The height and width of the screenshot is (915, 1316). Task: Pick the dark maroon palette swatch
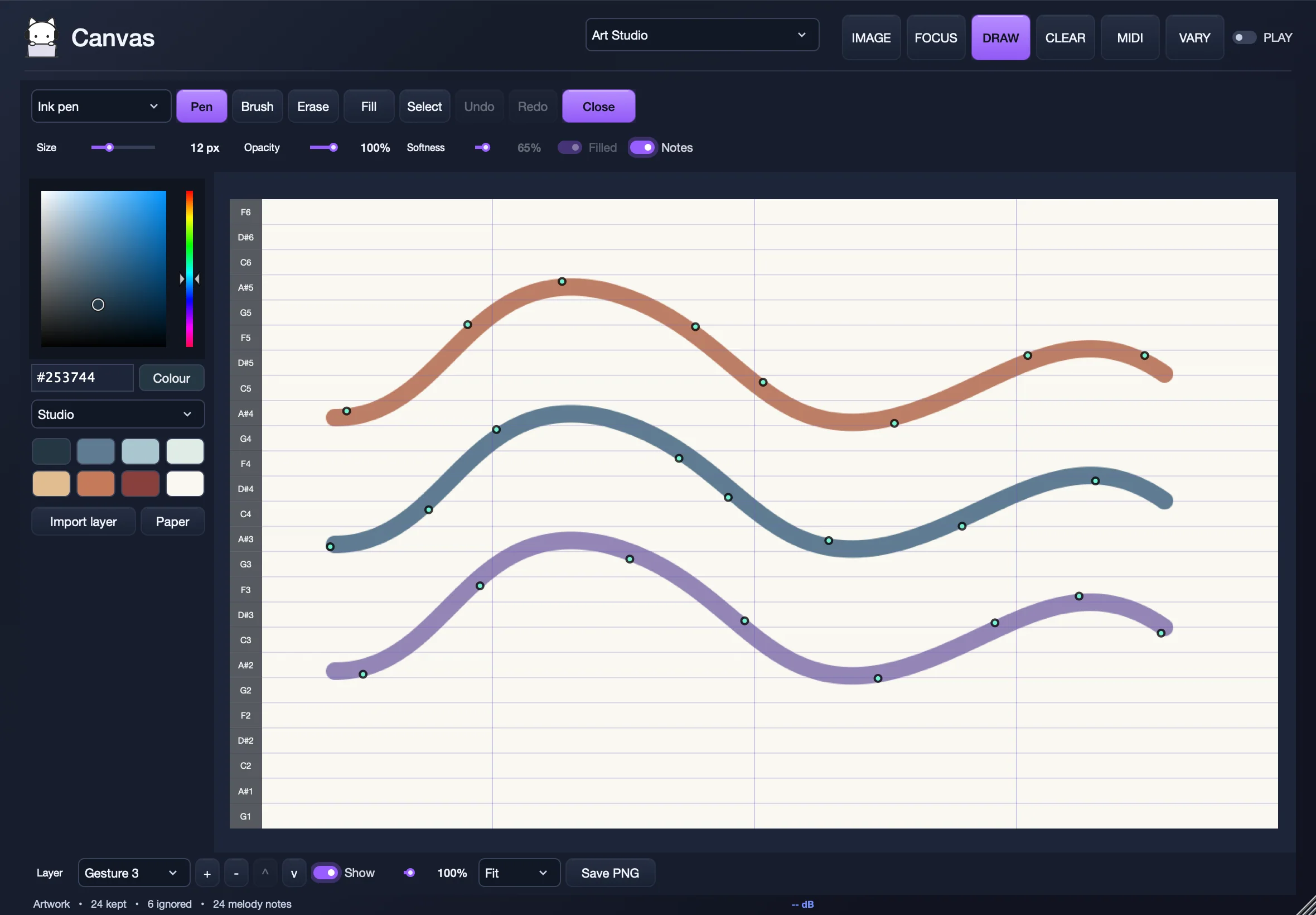[141, 484]
